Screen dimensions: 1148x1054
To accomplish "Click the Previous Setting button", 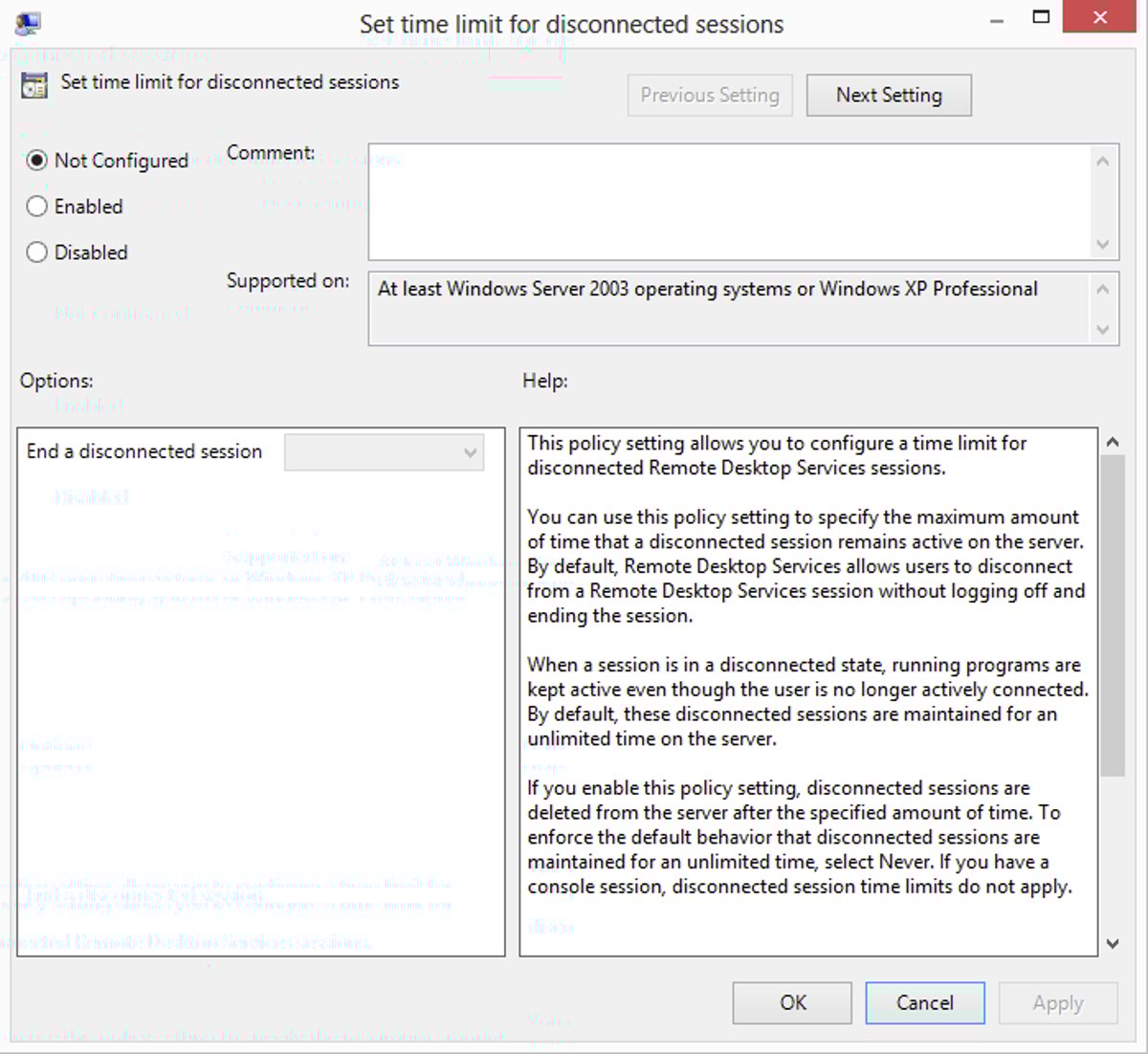I will click(710, 95).
